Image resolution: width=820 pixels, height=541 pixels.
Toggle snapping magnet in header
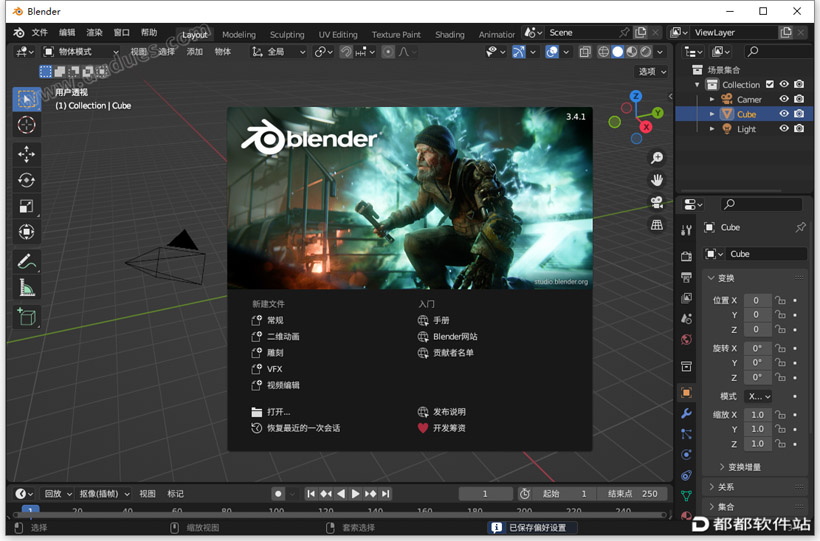(x=346, y=52)
